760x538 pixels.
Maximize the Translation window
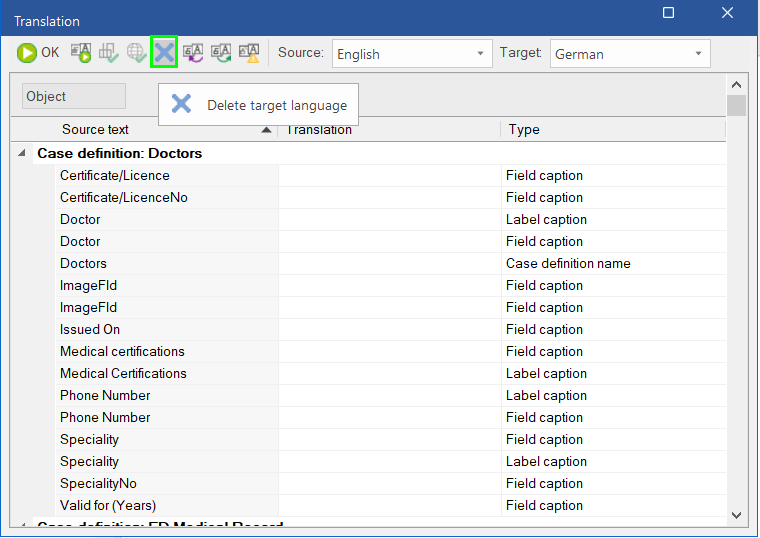[668, 13]
